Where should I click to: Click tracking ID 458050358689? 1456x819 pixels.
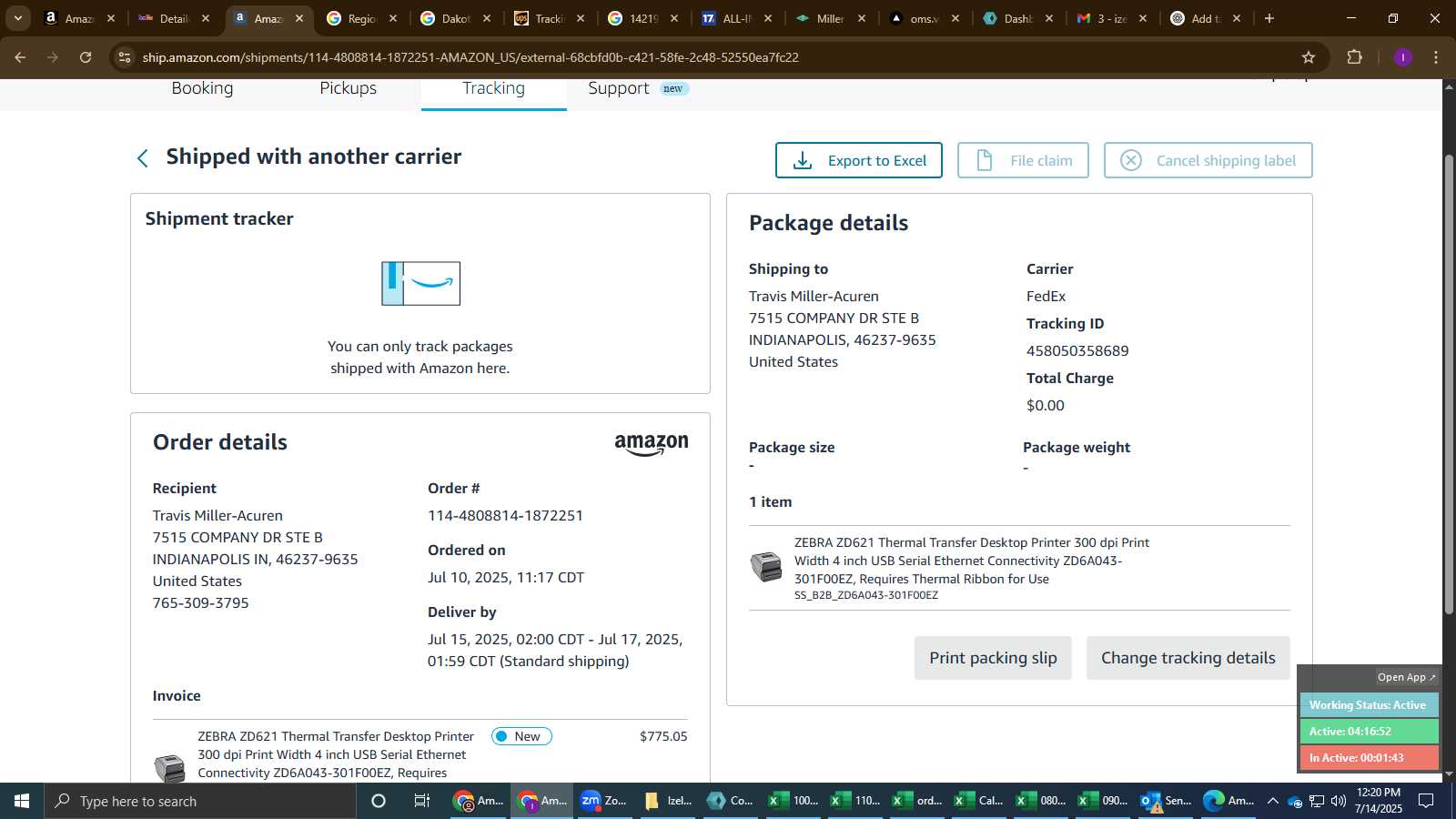pyautogui.click(x=1077, y=350)
